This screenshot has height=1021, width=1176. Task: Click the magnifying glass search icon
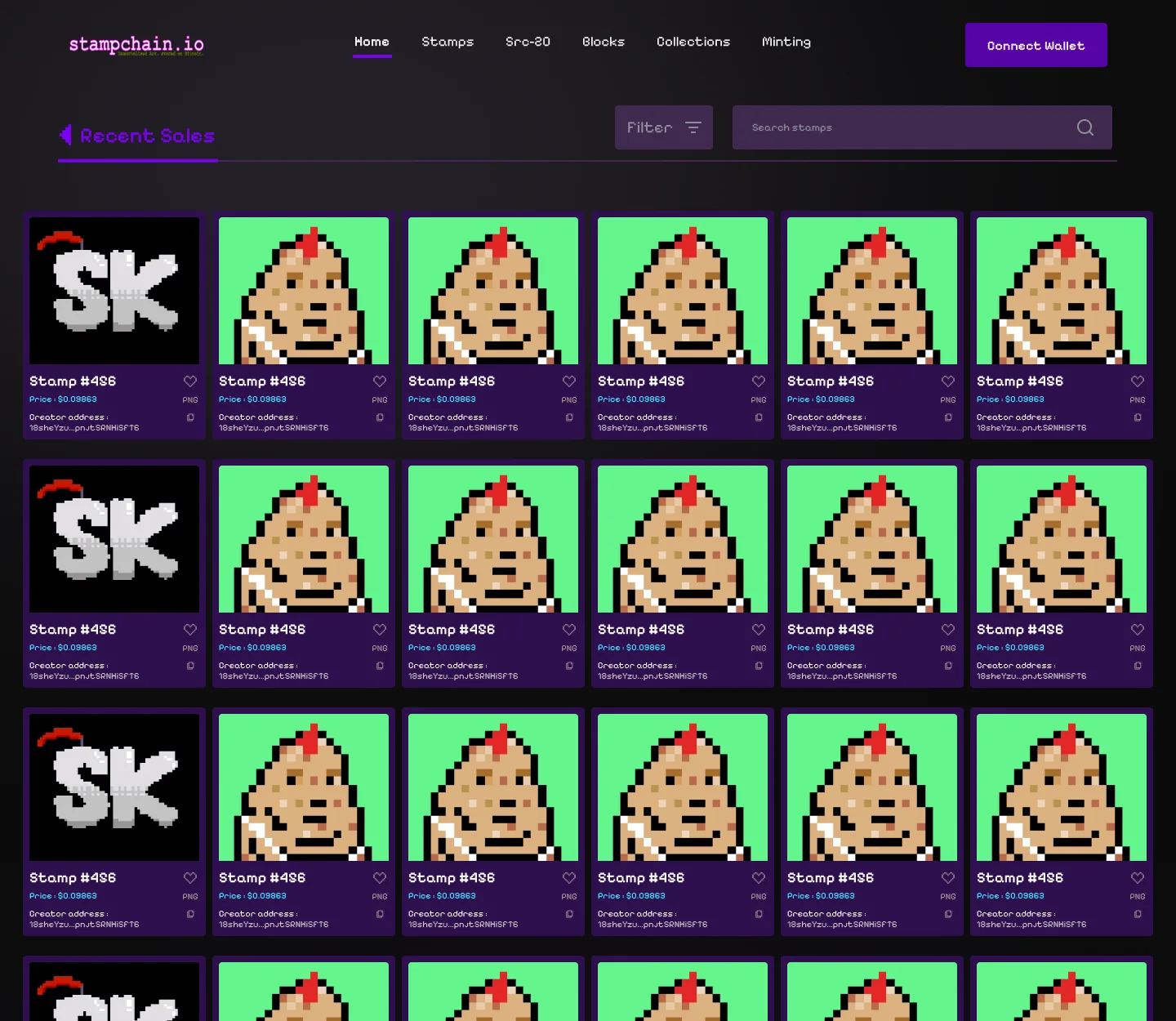tap(1085, 127)
